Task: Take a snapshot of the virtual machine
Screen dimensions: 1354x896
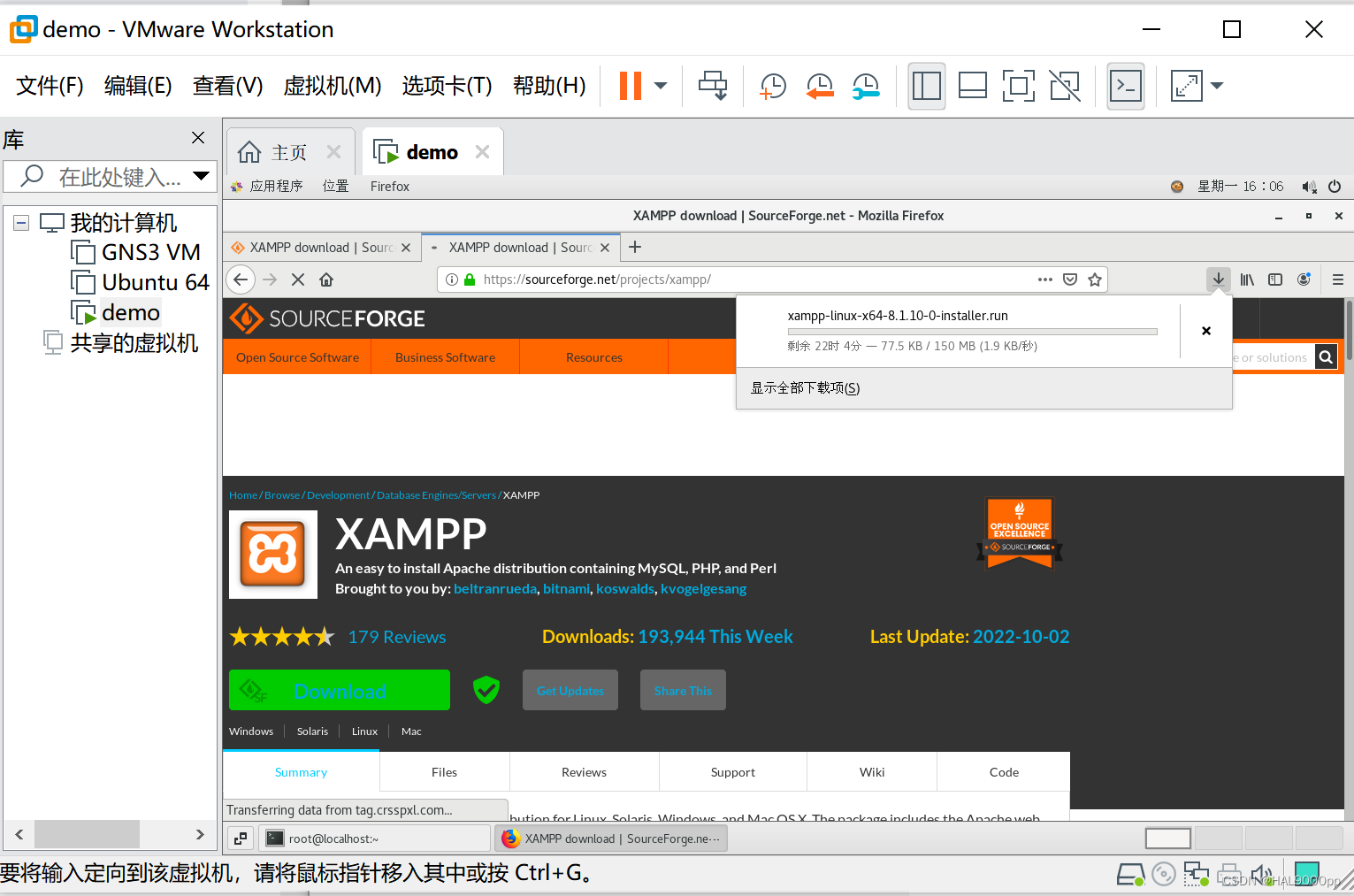Action: [773, 86]
